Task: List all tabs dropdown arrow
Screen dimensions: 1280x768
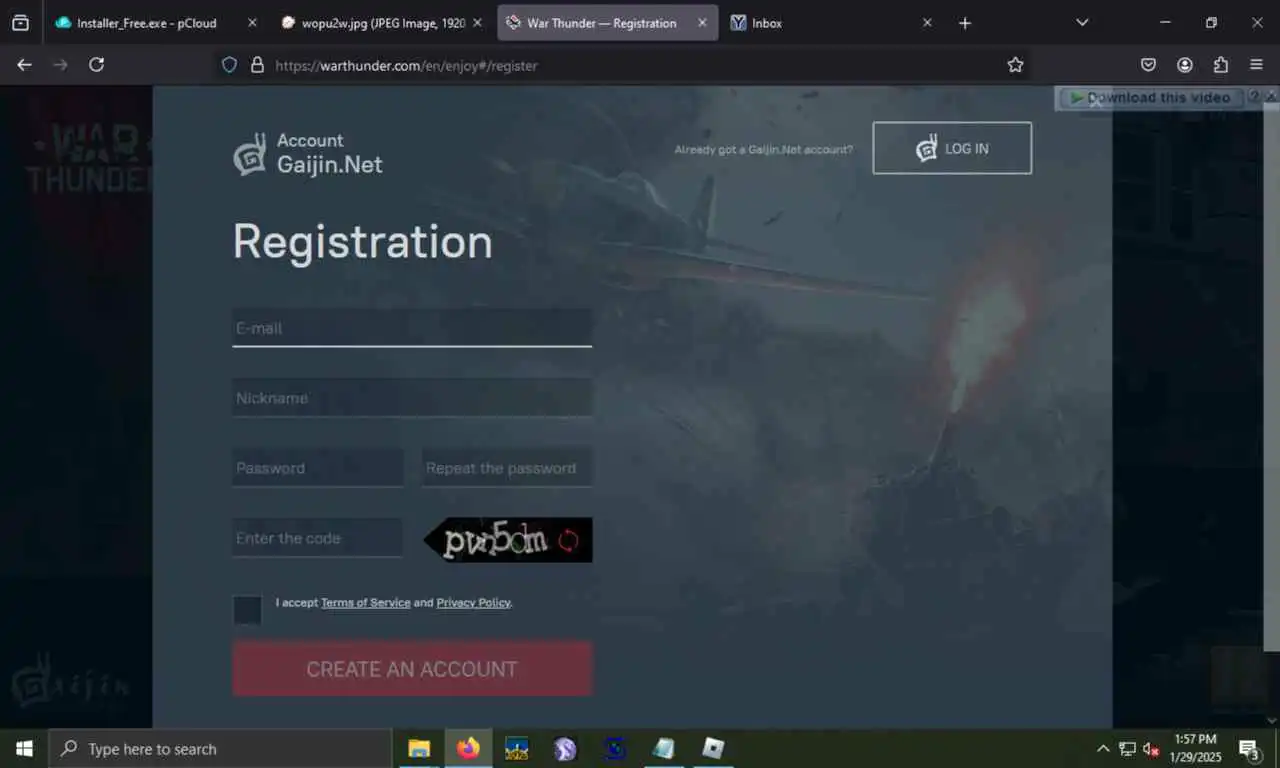Action: pyautogui.click(x=1081, y=23)
